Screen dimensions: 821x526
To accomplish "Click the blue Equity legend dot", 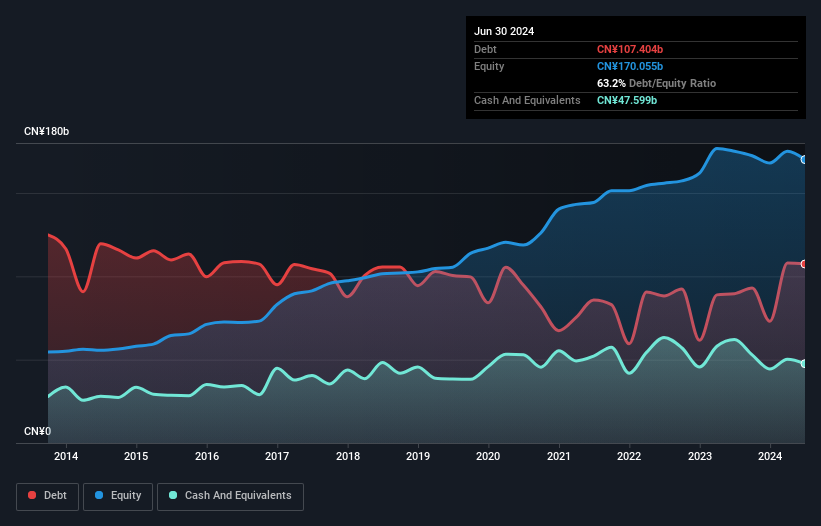I will click(99, 495).
